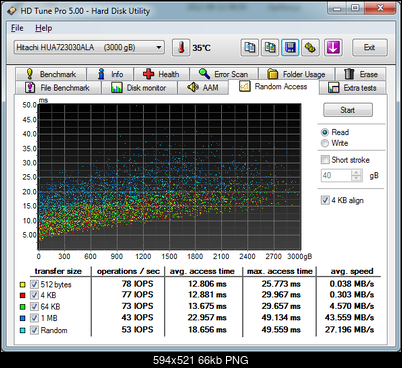
Task: Click the 49.559 ms max access time
Action: [x=281, y=329]
